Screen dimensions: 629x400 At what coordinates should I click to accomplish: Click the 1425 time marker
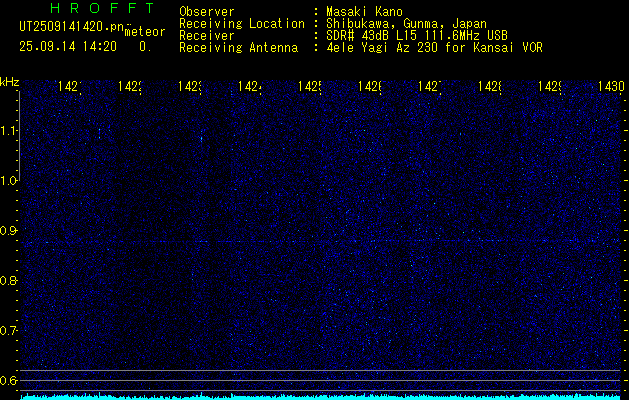click(x=310, y=86)
